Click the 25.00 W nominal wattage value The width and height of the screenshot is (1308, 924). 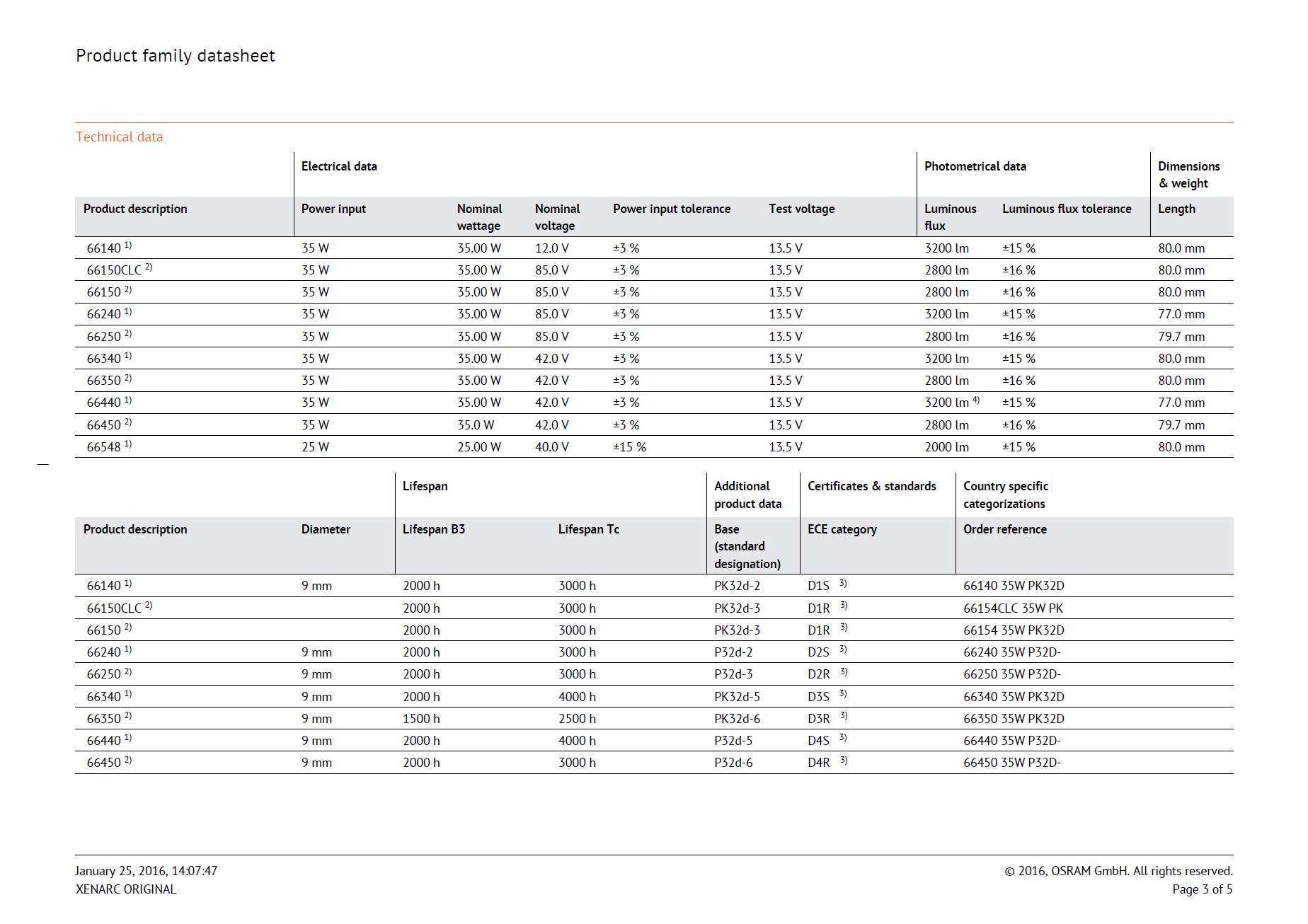[x=479, y=447]
